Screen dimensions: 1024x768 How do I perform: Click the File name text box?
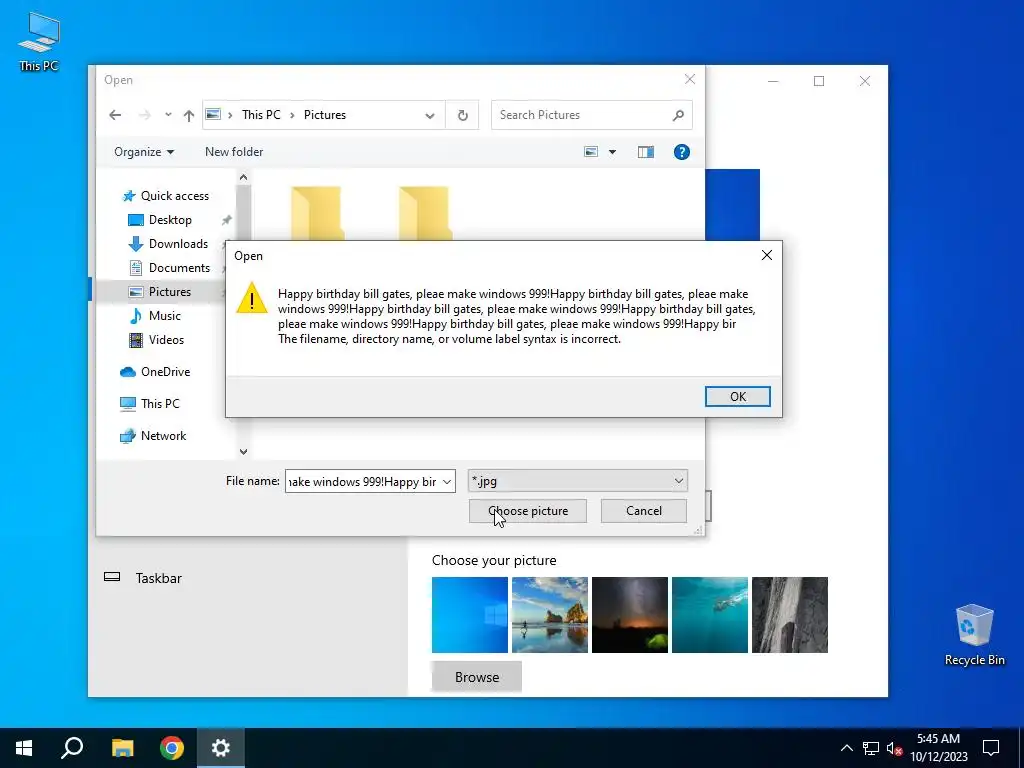coord(362,481)
